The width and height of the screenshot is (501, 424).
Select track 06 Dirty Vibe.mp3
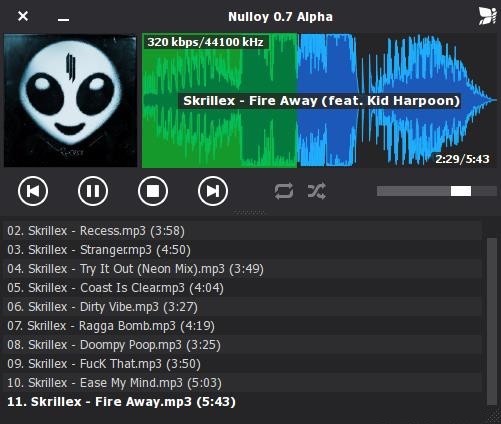[x=242, y=307]
